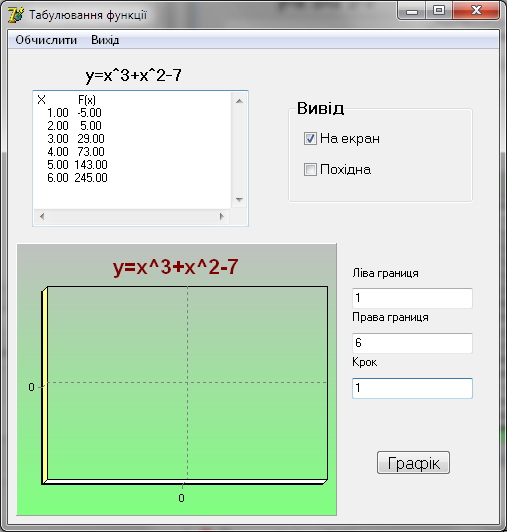The width and height of the screenshot is (507, 532).
Task: Select the row 1.00 -5.00
Action: tap(74, 113)
